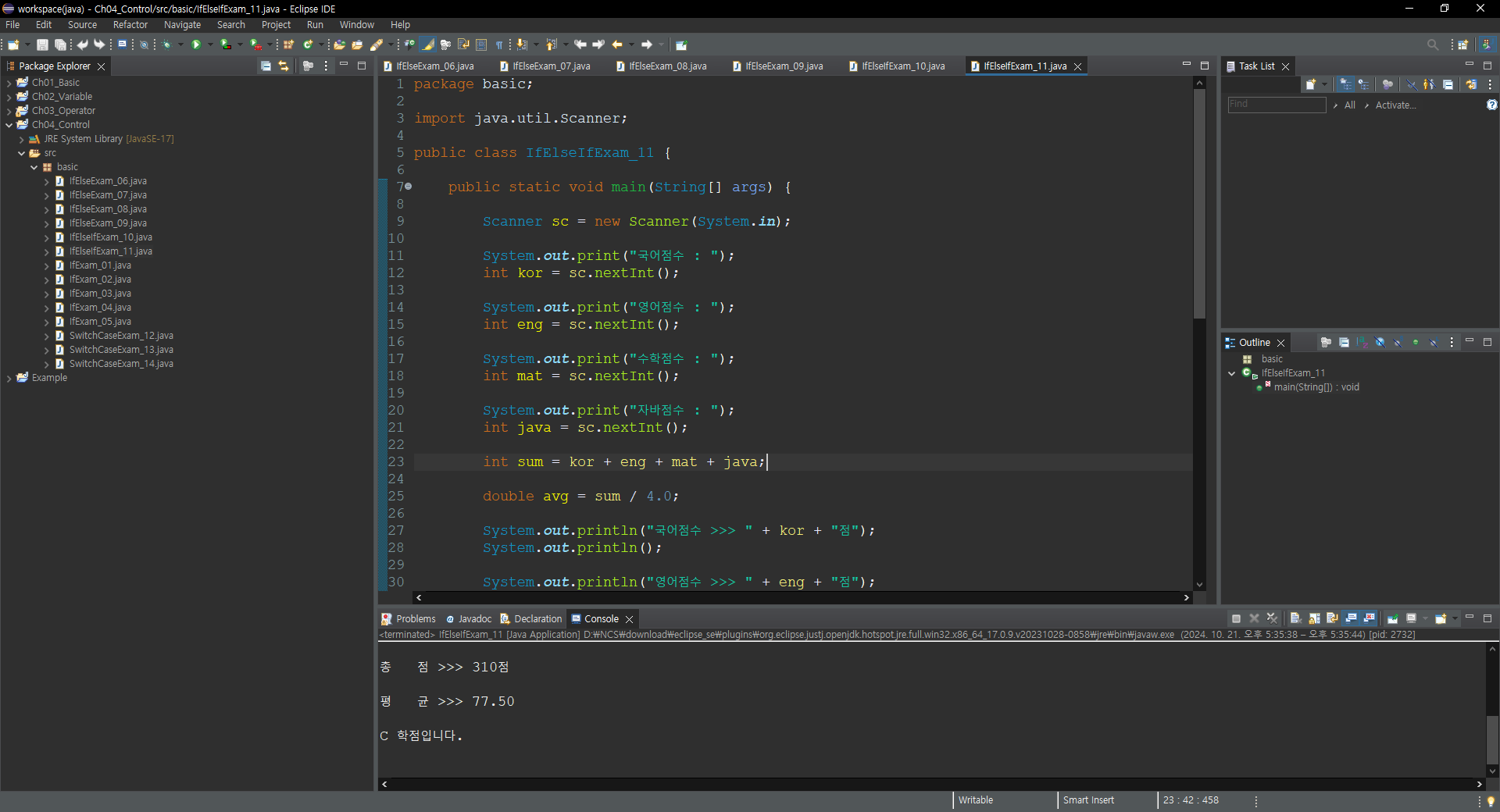
Task: Switch to IfElseExam_09.java editor tab
Action: [777, 66]
